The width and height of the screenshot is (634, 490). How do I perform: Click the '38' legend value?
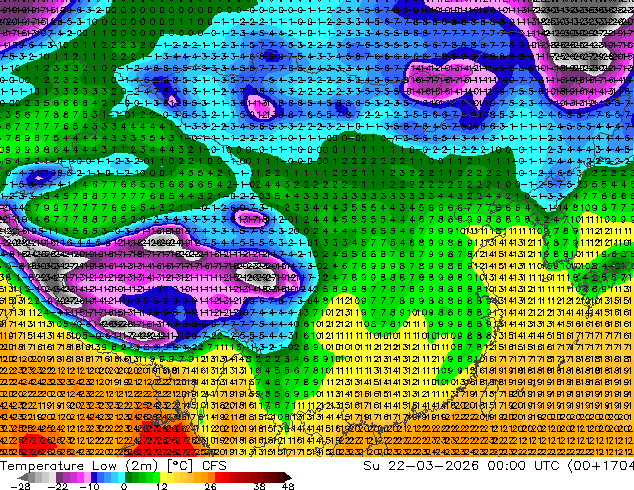coord(260,486)
